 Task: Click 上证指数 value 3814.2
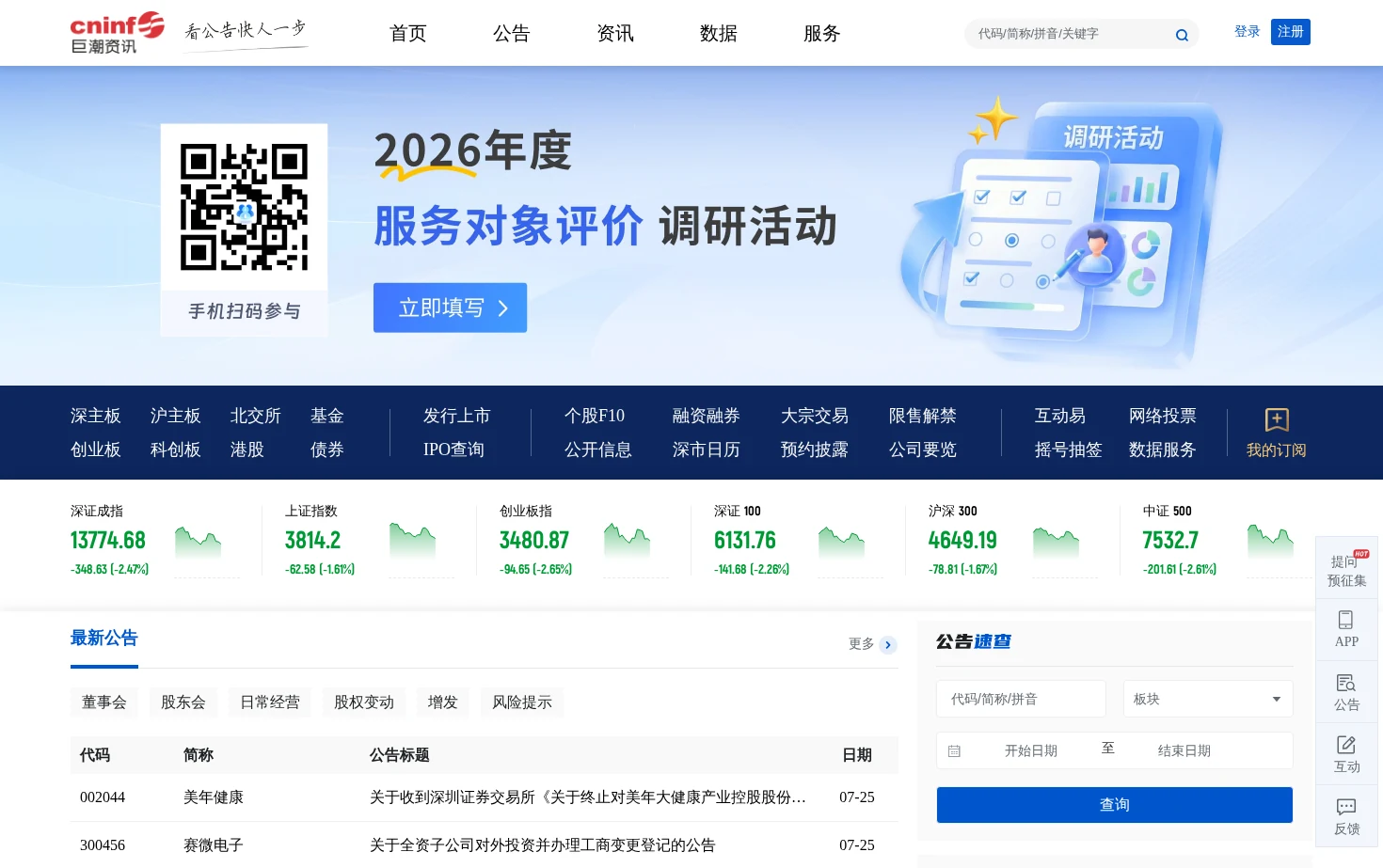coord(313,541)
